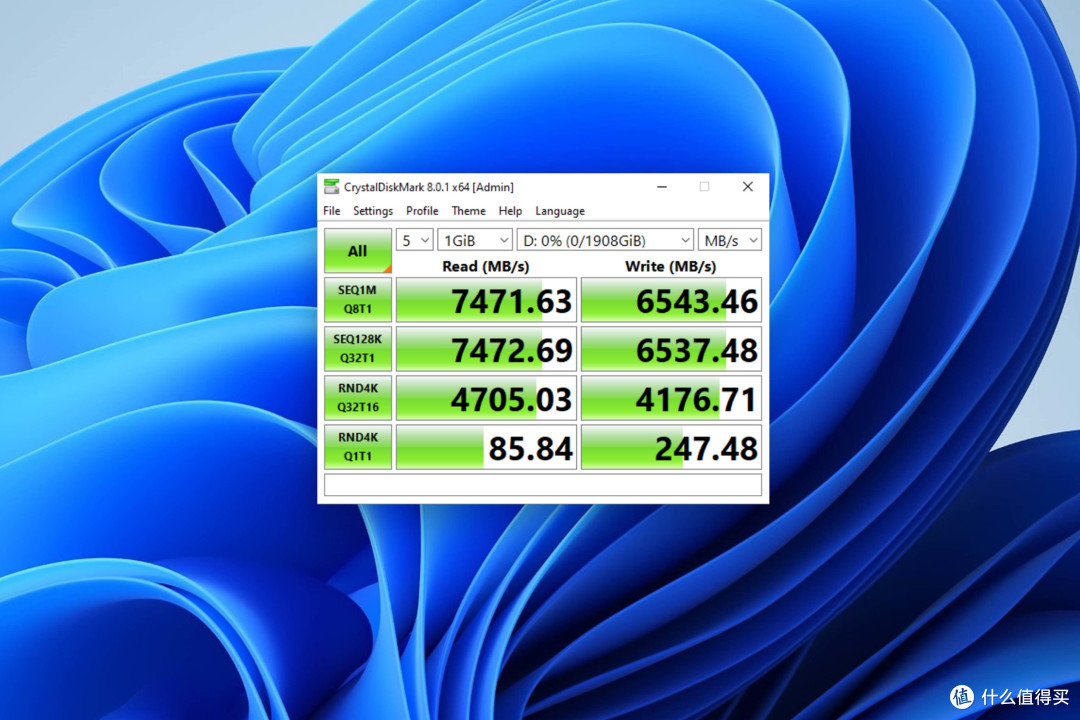Click the SEQ128K read result 7472.69
Viewport: 1080px width, 720px height.
pyautogui.click(x=486, y=349)
